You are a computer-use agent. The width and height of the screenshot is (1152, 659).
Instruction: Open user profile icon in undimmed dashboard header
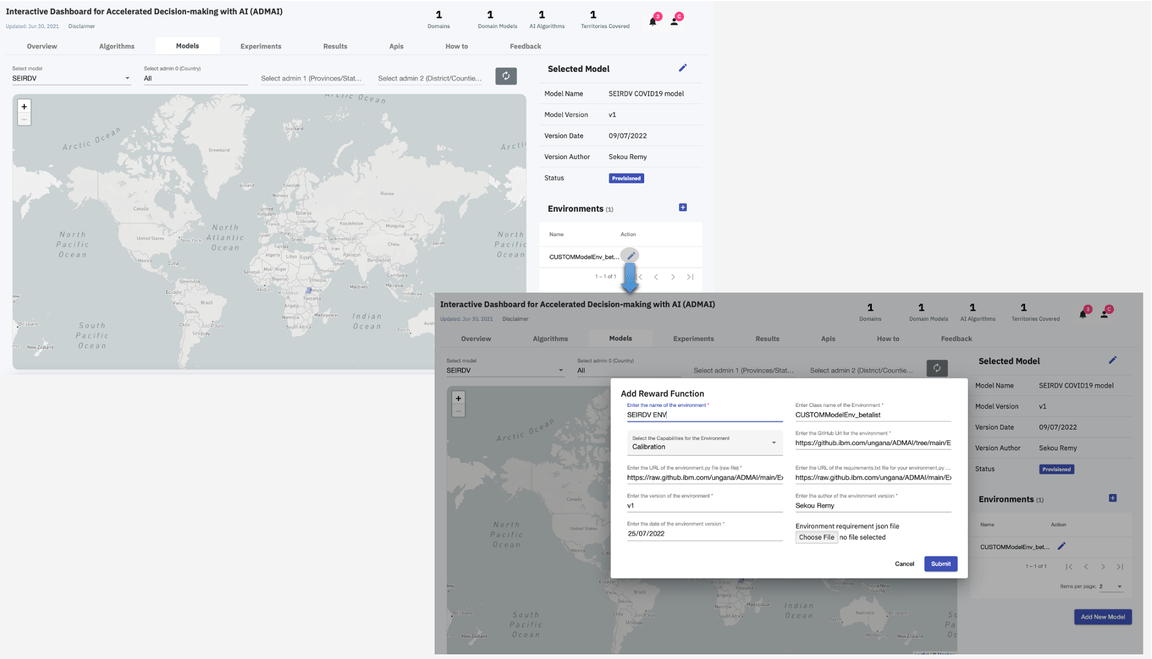pos(675,21)
